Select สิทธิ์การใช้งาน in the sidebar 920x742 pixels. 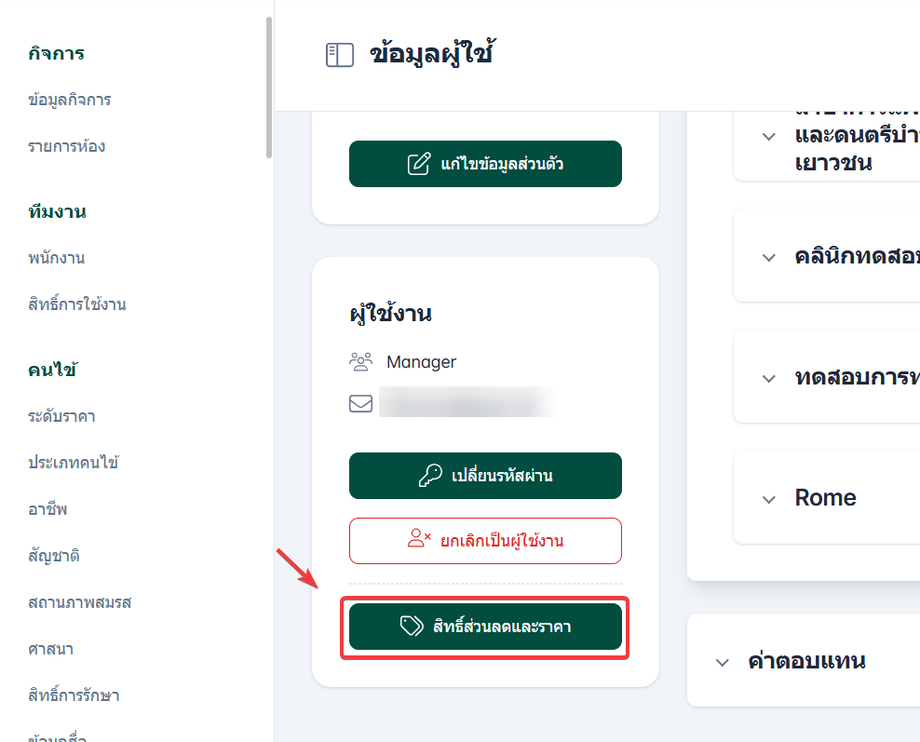click(x=77, y=304)
